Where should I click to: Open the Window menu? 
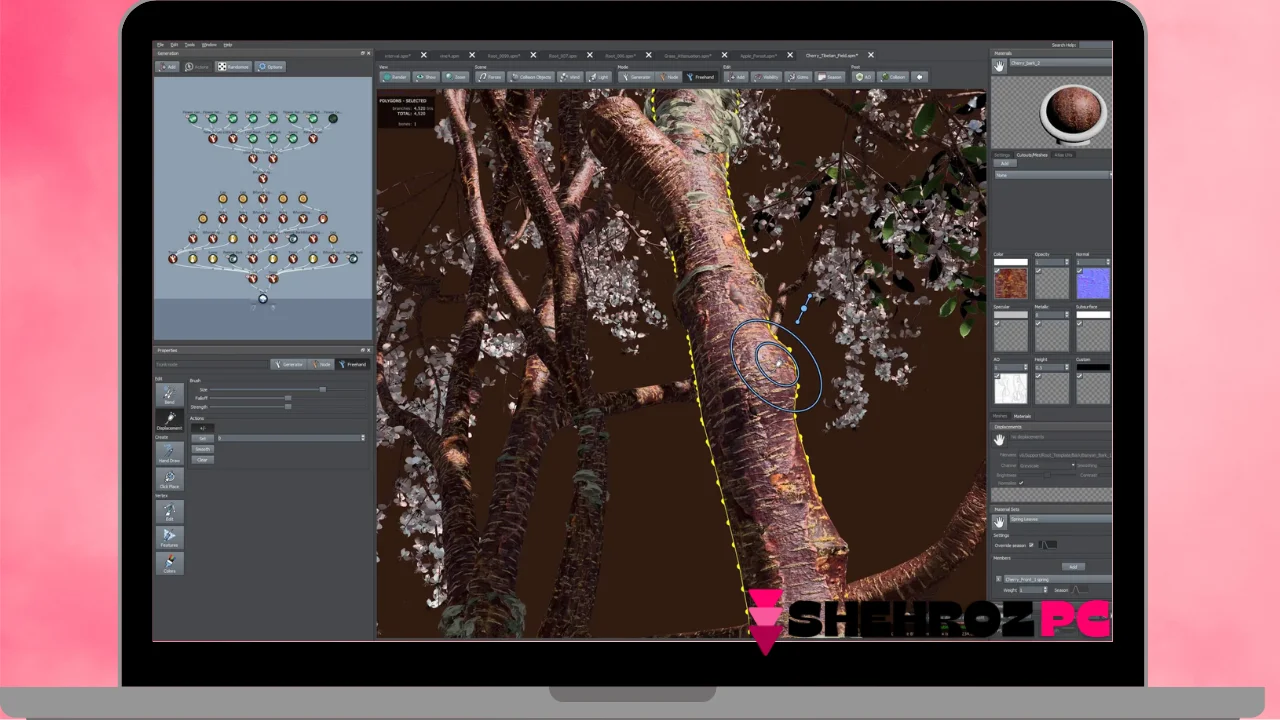[x=209, y=45]
